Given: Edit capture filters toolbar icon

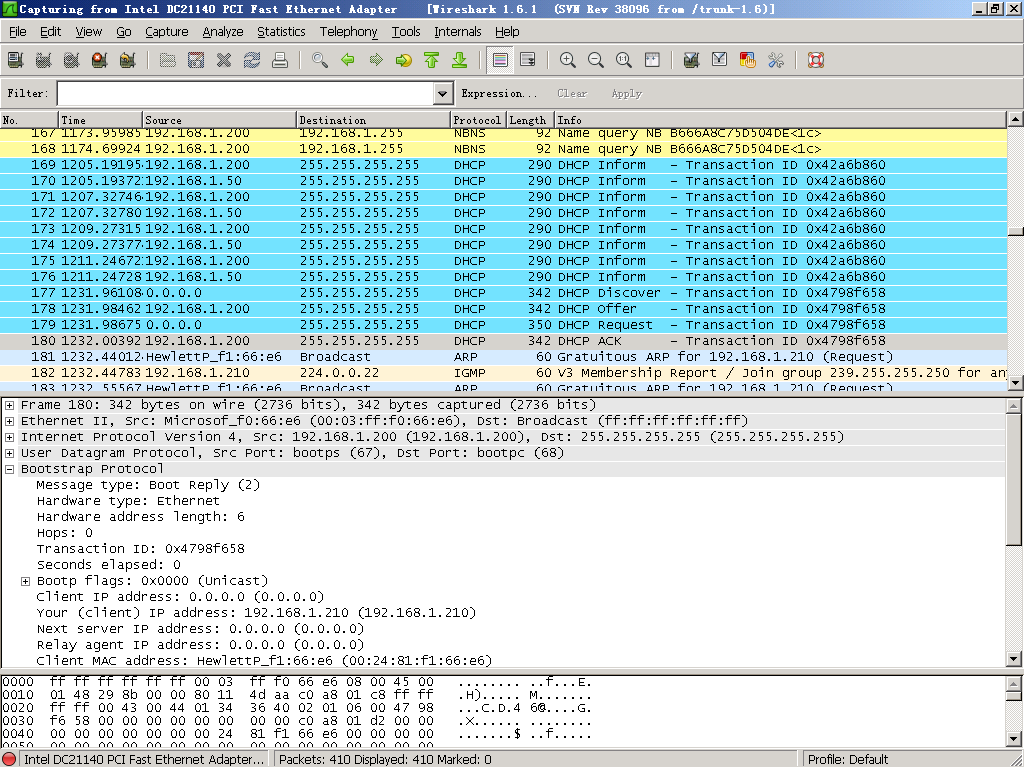Looking at the screenshot, I should click(x=692, y=60).
